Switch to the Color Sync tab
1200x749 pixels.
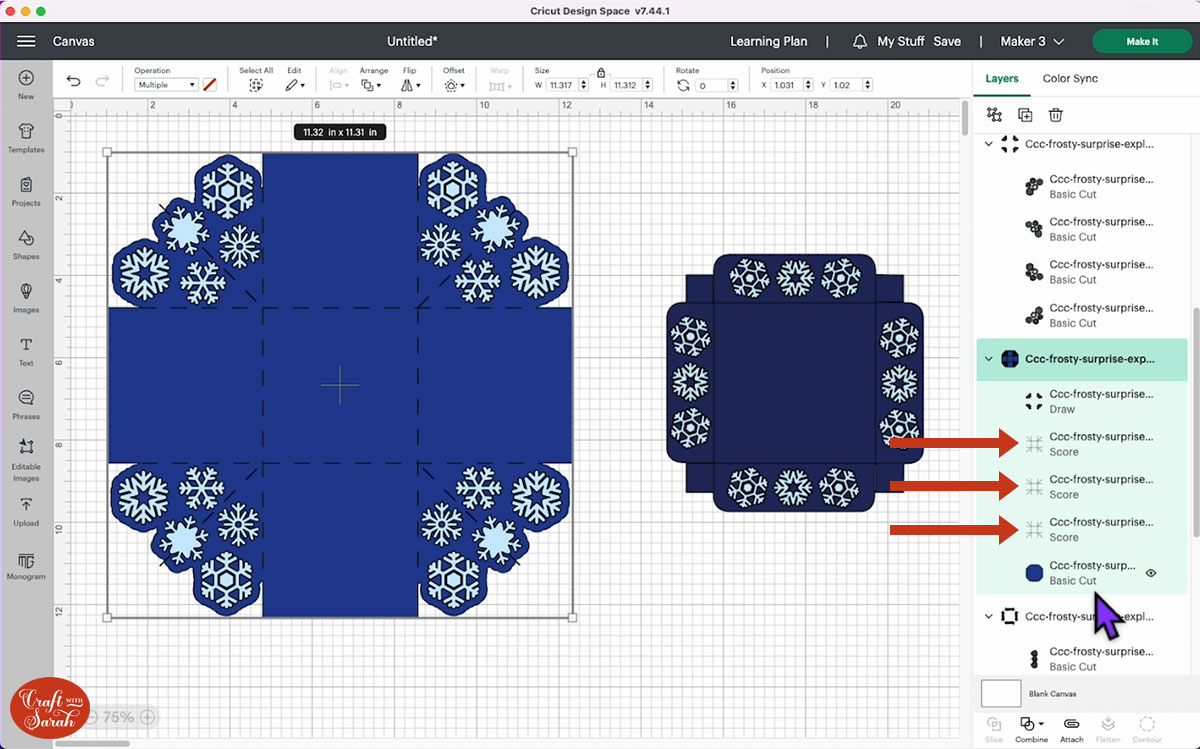tap(1071, 78)
